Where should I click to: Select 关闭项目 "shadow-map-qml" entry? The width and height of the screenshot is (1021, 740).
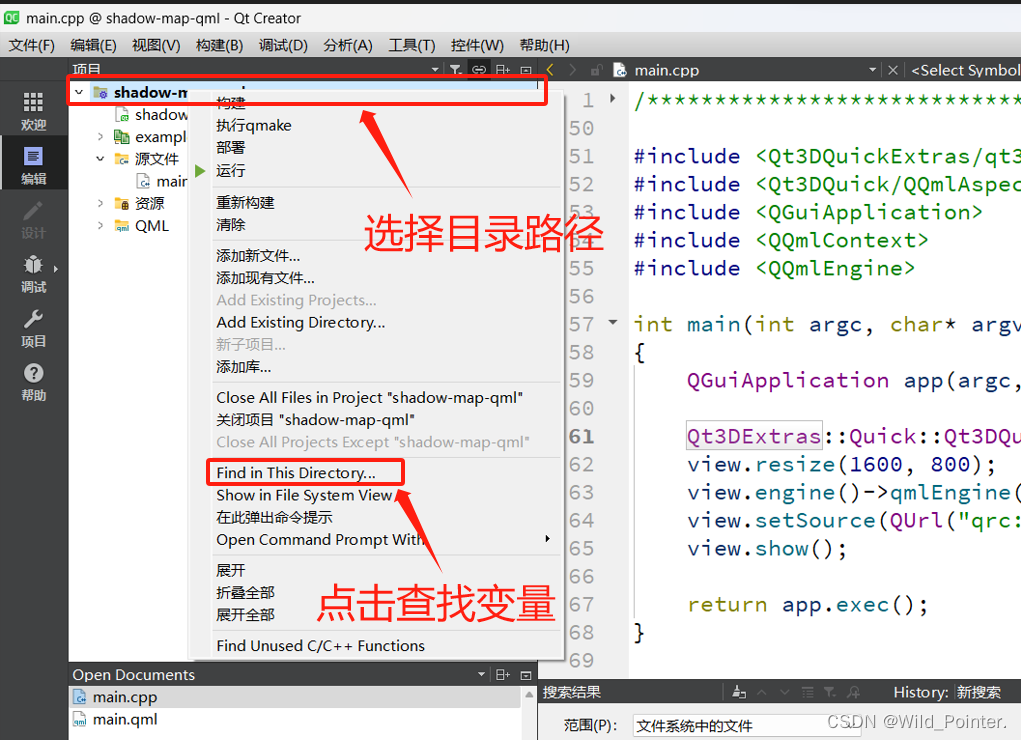(x=315, y=420)
